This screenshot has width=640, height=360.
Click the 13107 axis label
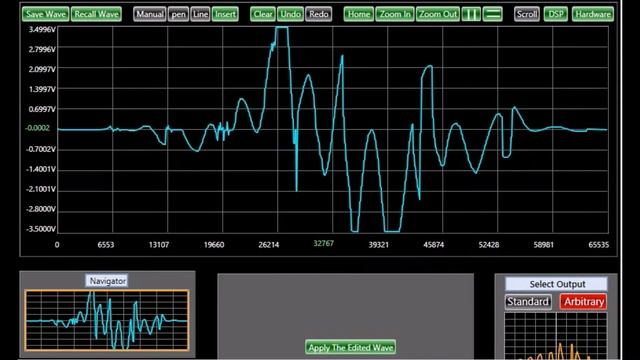click(x=159, y=245)
